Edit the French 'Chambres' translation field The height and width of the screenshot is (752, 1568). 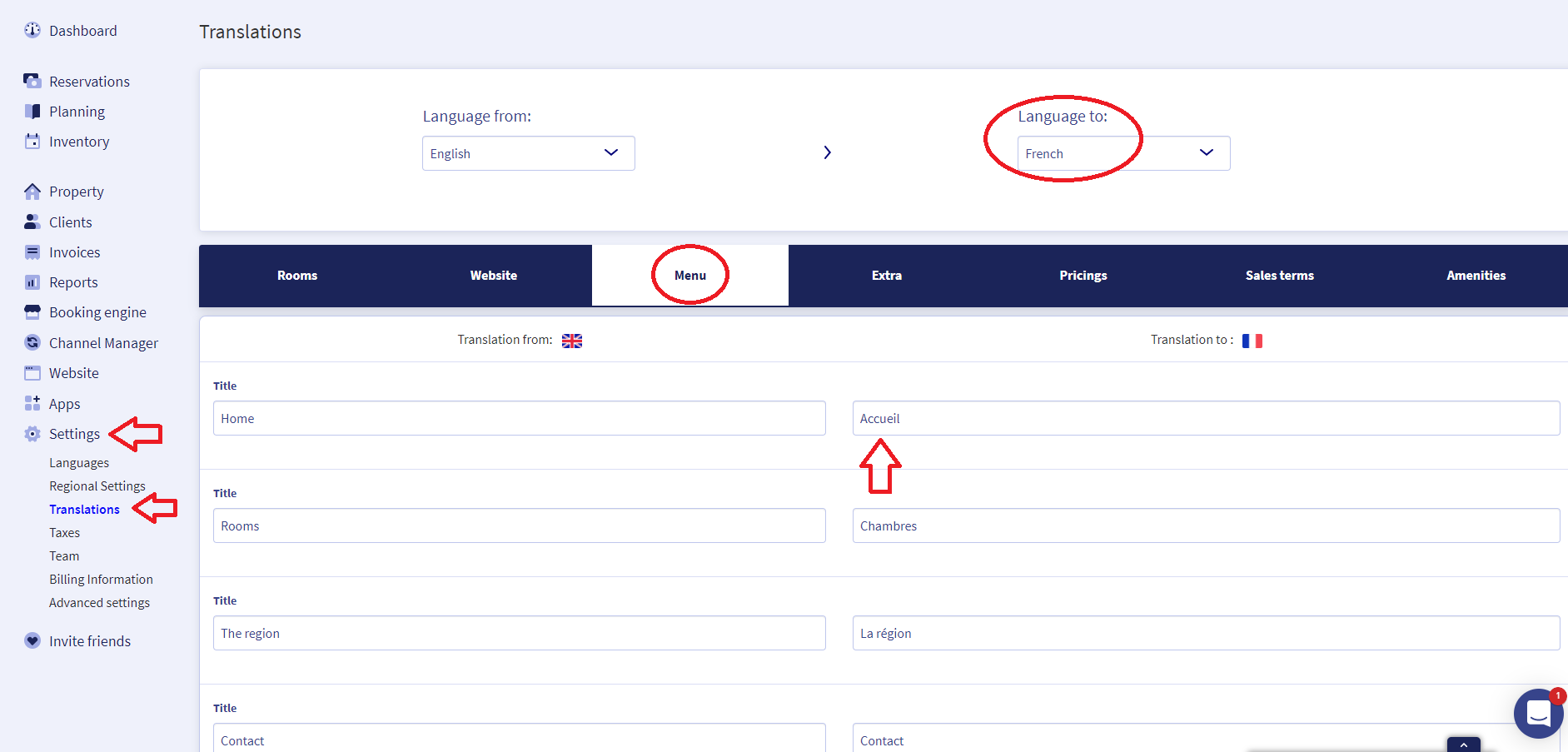coord(1206,525)
